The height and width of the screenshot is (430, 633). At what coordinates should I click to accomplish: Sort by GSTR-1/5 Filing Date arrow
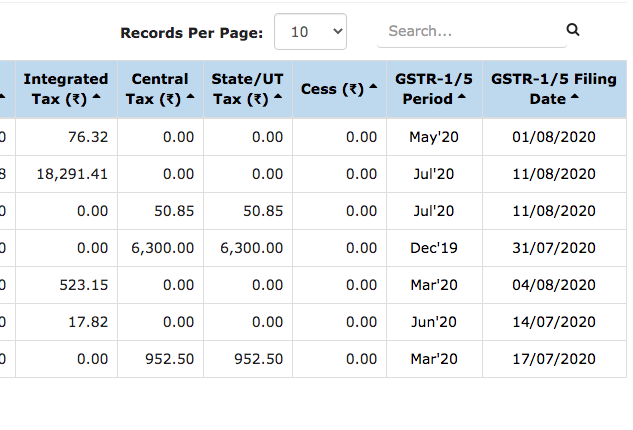tap(575, 96)
